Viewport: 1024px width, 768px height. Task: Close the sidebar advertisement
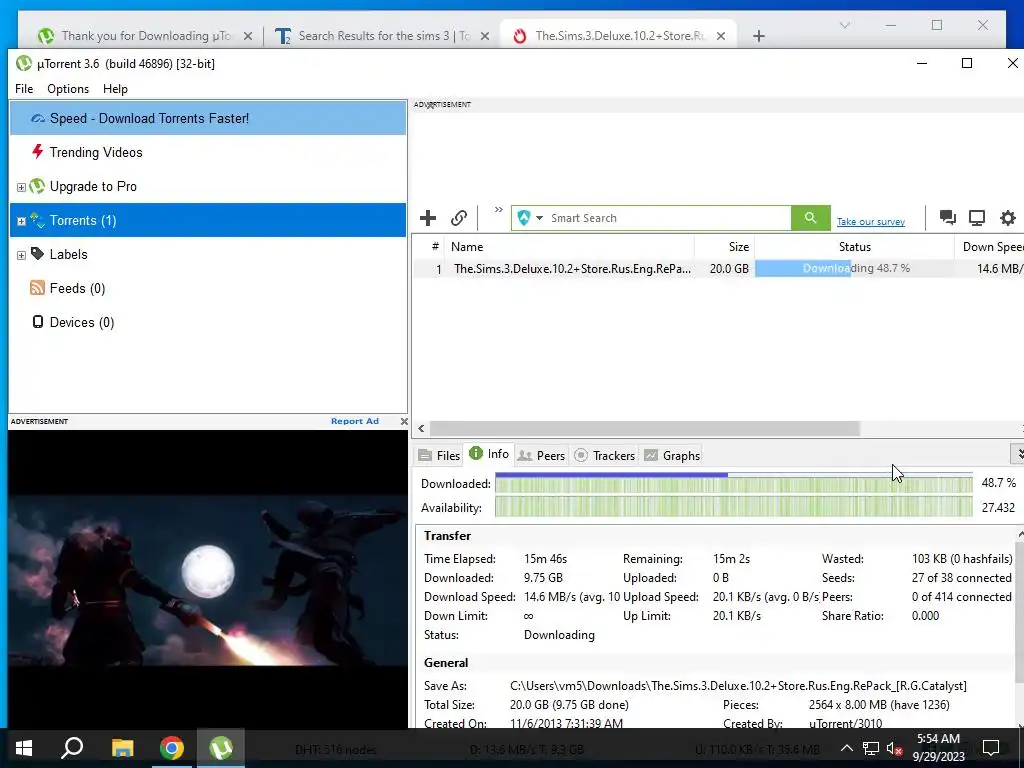tap(404, 422)
